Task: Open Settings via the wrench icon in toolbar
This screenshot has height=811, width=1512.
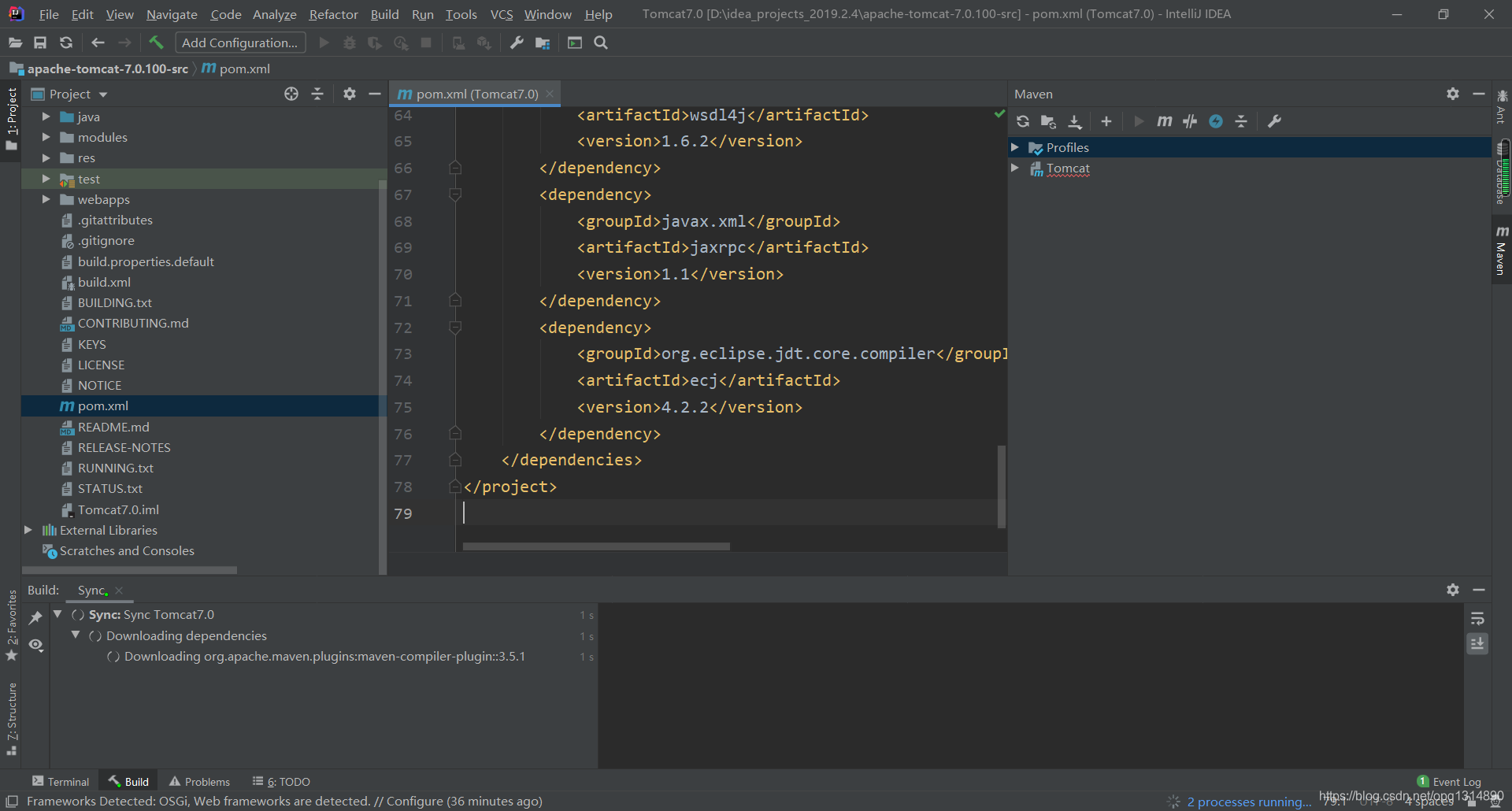Action: [x=517, y=43]
